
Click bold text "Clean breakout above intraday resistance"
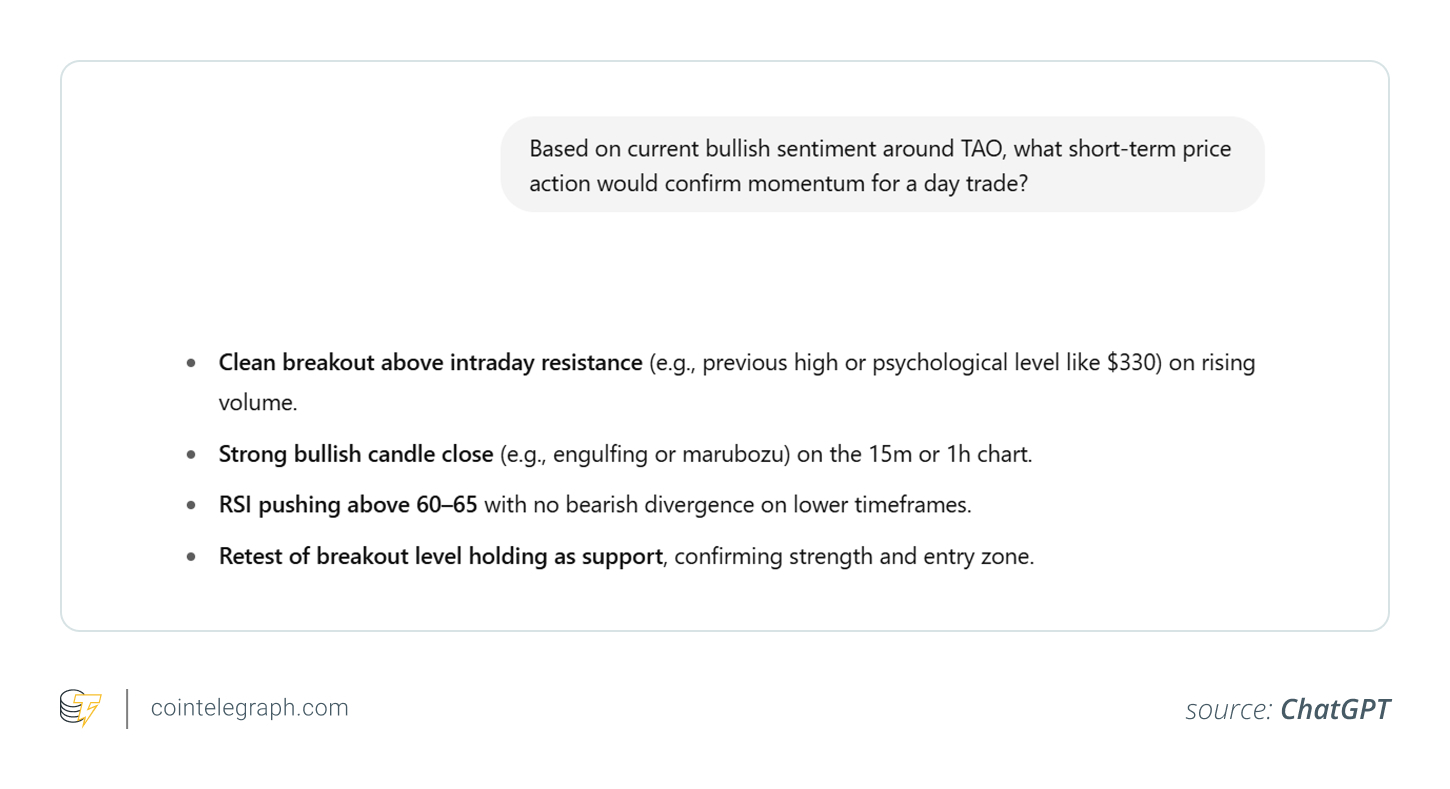click(x=430, y=363)
